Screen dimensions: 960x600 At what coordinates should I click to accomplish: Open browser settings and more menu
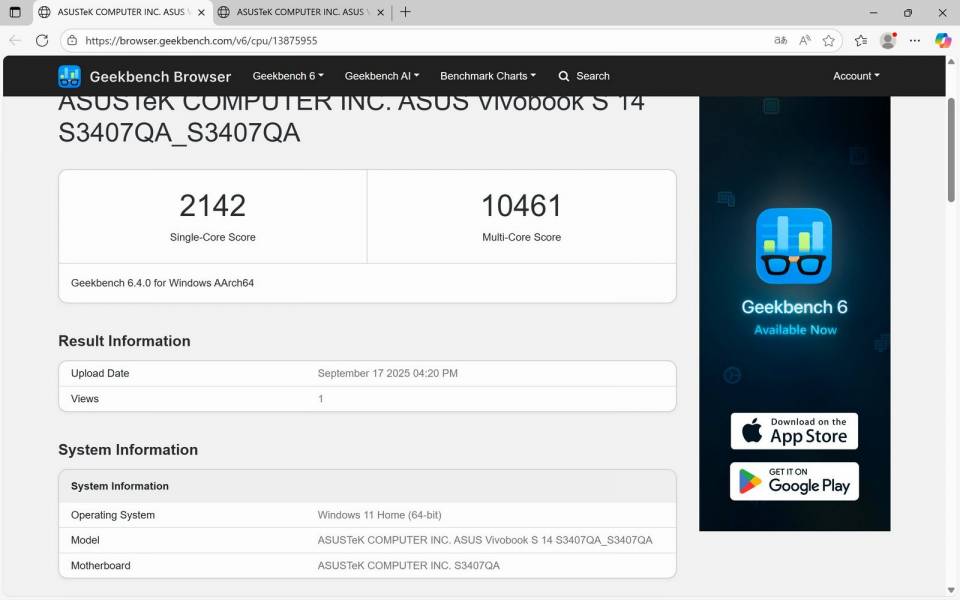click(x=914, y=41)
